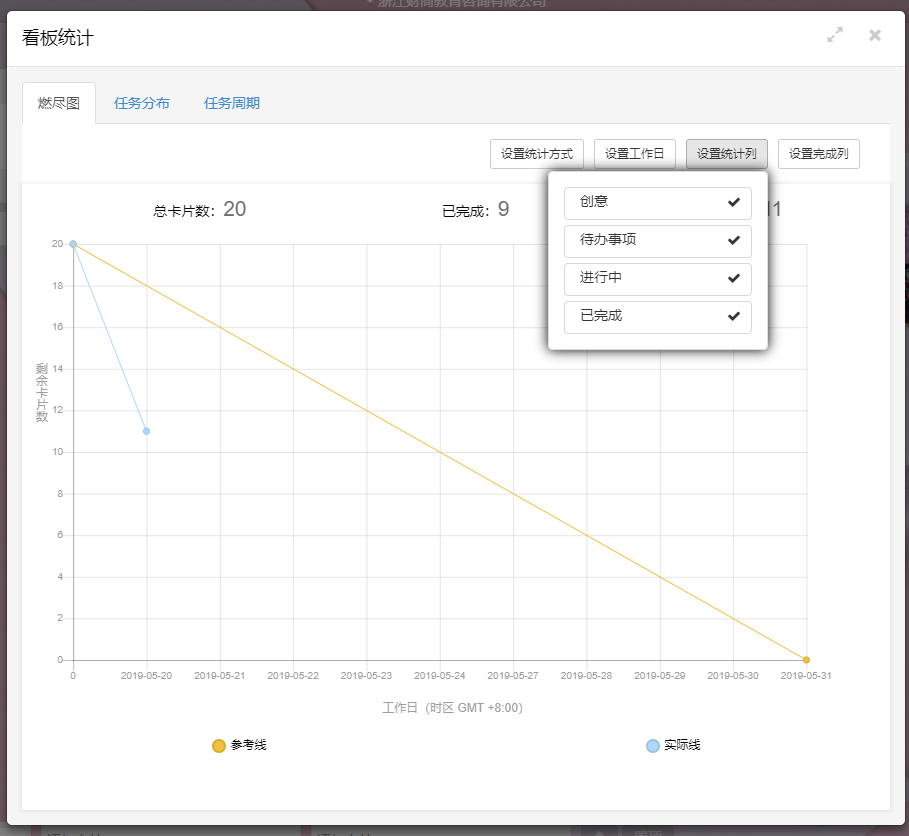Close the 看板统计 dialog
909x836 pixels.
click(875, 35)
